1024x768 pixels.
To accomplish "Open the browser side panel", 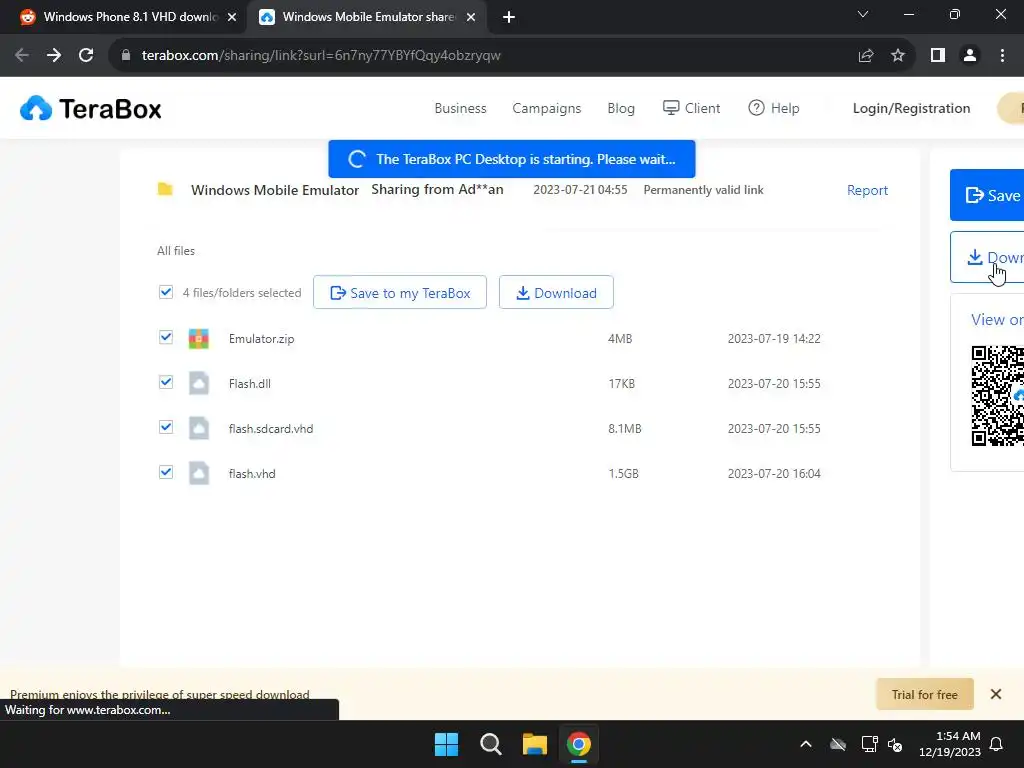I will (x=938, y=56).
